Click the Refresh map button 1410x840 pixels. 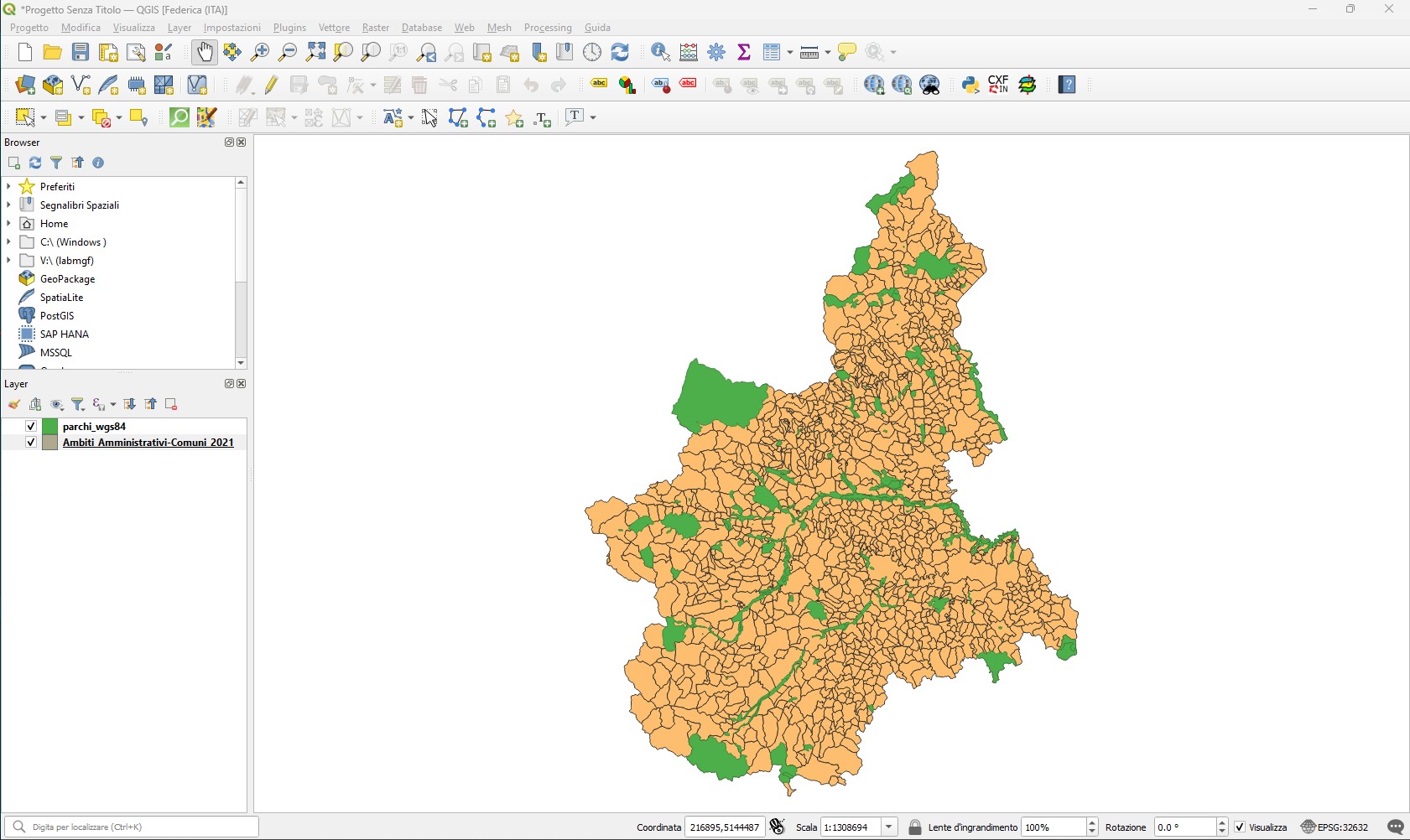point(620,52)
